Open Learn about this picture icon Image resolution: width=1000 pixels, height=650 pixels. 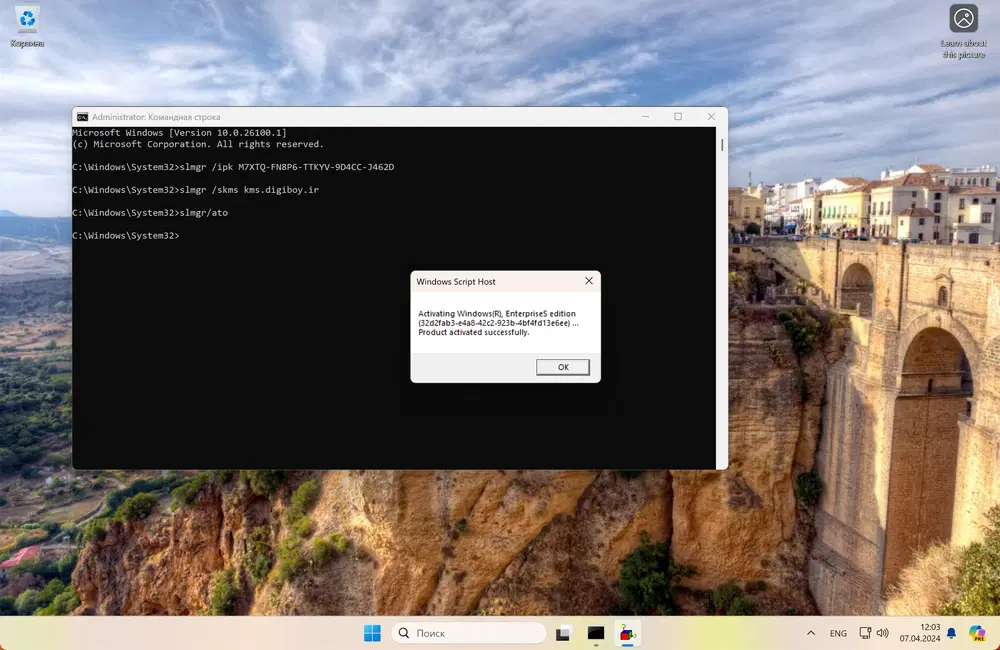point(963,31)
